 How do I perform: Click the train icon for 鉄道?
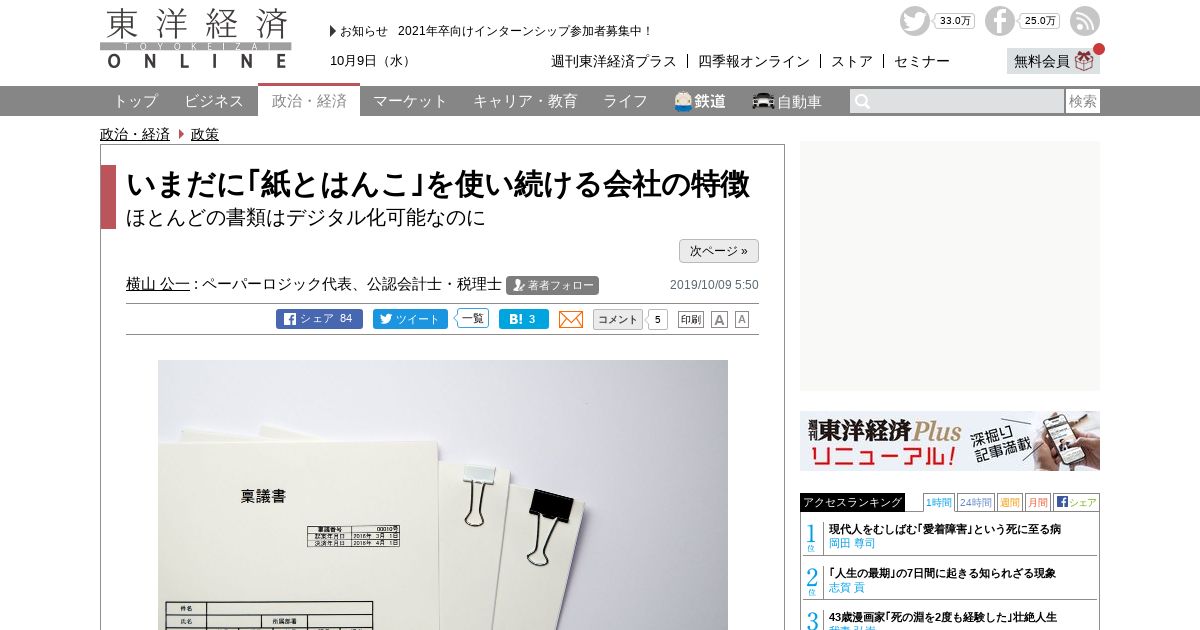[683, 101]
